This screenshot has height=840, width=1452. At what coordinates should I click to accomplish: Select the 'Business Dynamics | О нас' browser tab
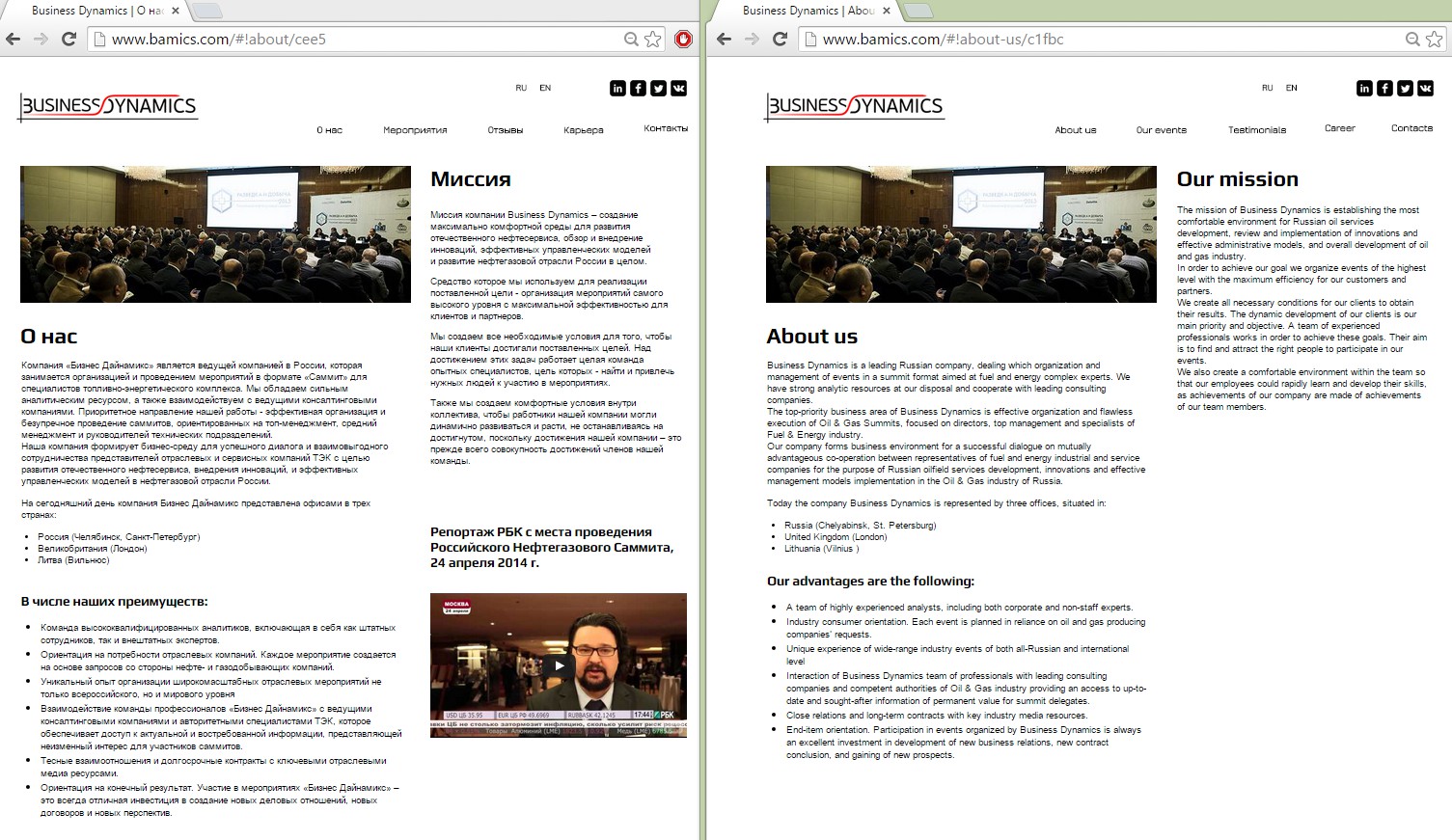pos(95,11)
